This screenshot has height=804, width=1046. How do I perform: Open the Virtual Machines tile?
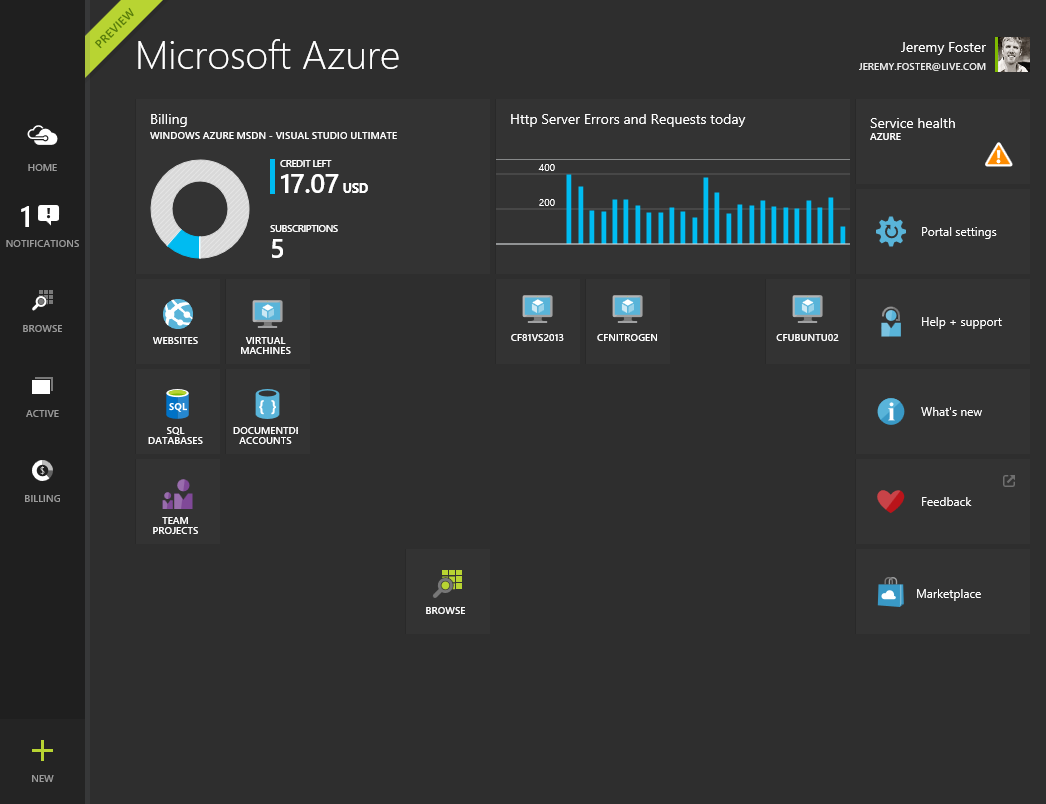[267, 321]
